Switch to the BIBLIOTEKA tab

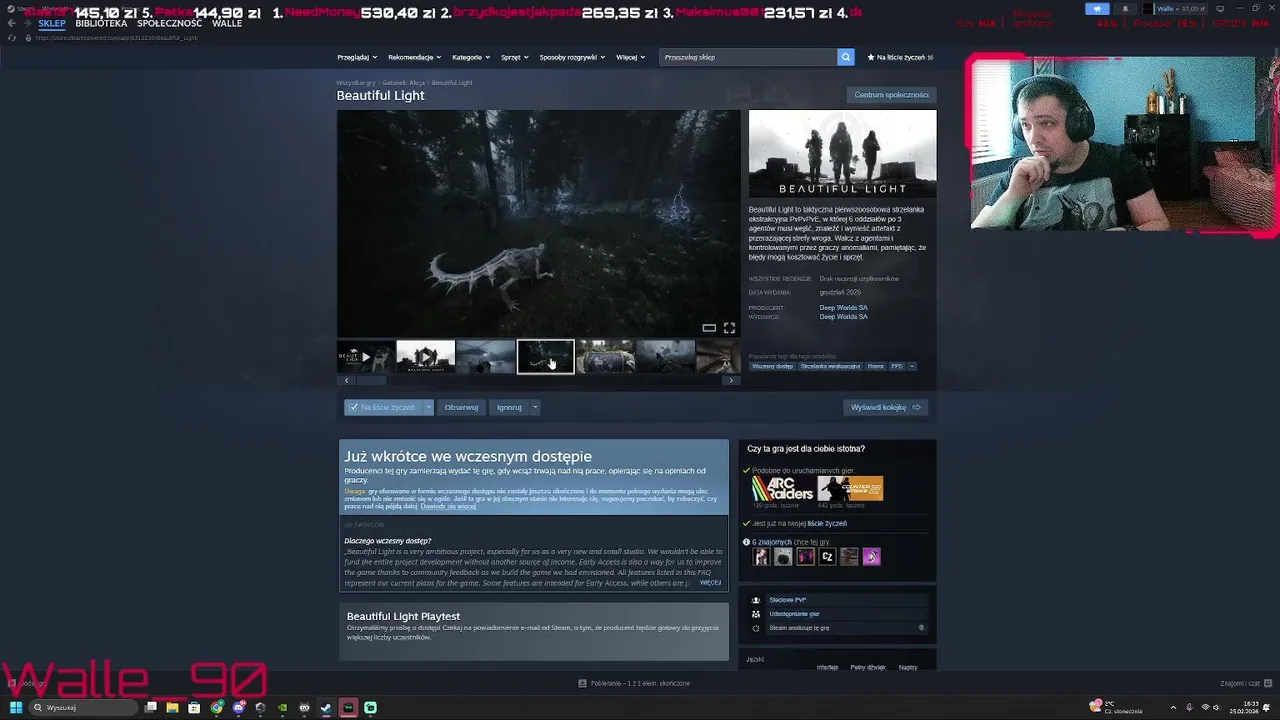101,23
